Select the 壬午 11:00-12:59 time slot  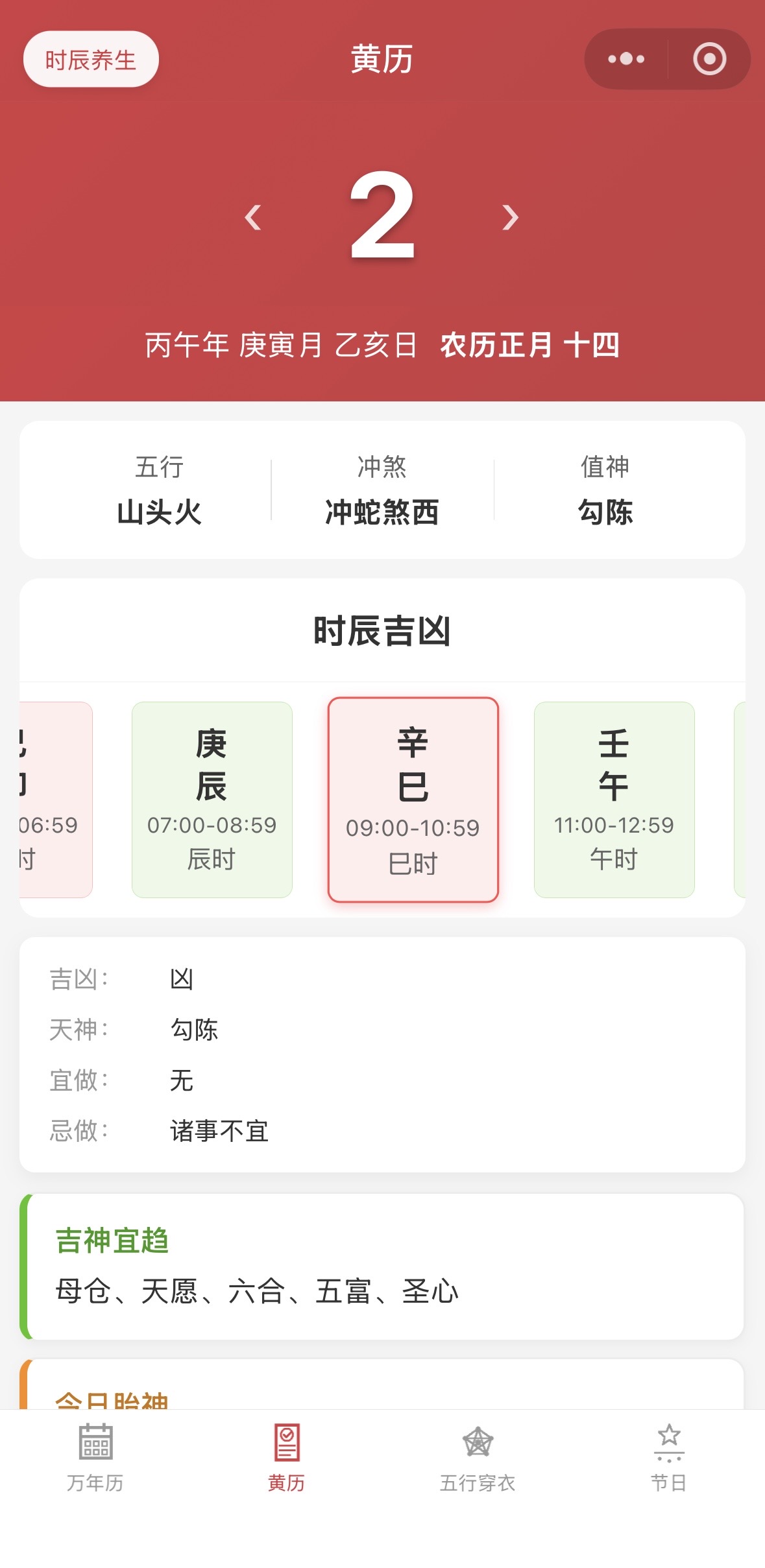614,800
